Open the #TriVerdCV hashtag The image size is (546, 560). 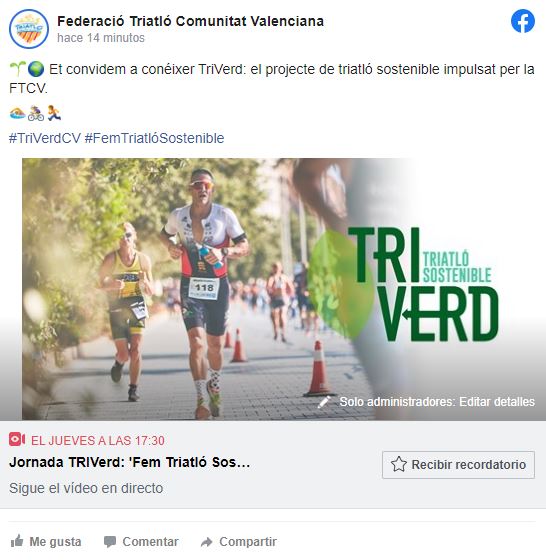(45, 138)
